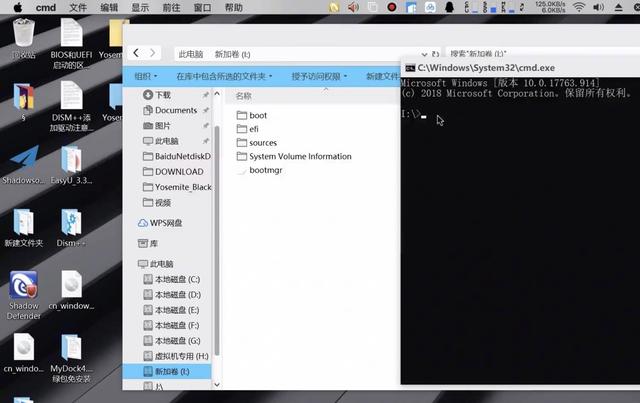The height and width of the screenshot is (403, 640).
Task: Click the speaker volume icon in menu bar
Action: click(x=598, y=7)
